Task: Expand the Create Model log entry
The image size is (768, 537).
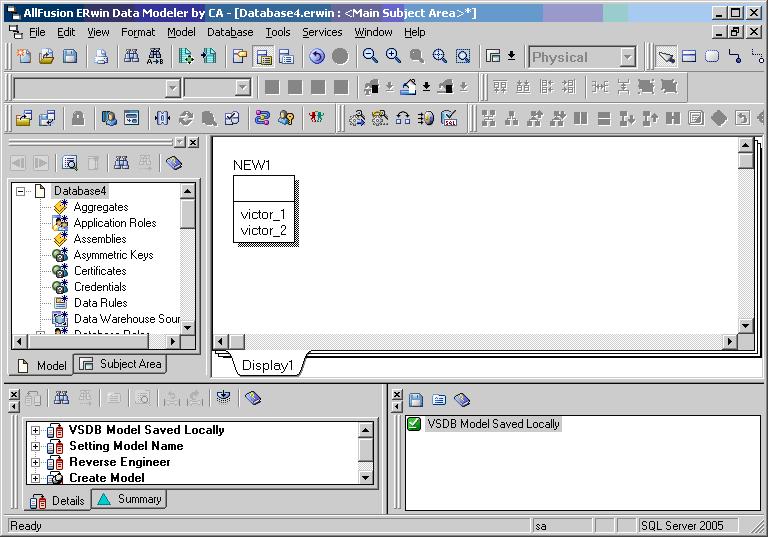Action: pos(35,478)
